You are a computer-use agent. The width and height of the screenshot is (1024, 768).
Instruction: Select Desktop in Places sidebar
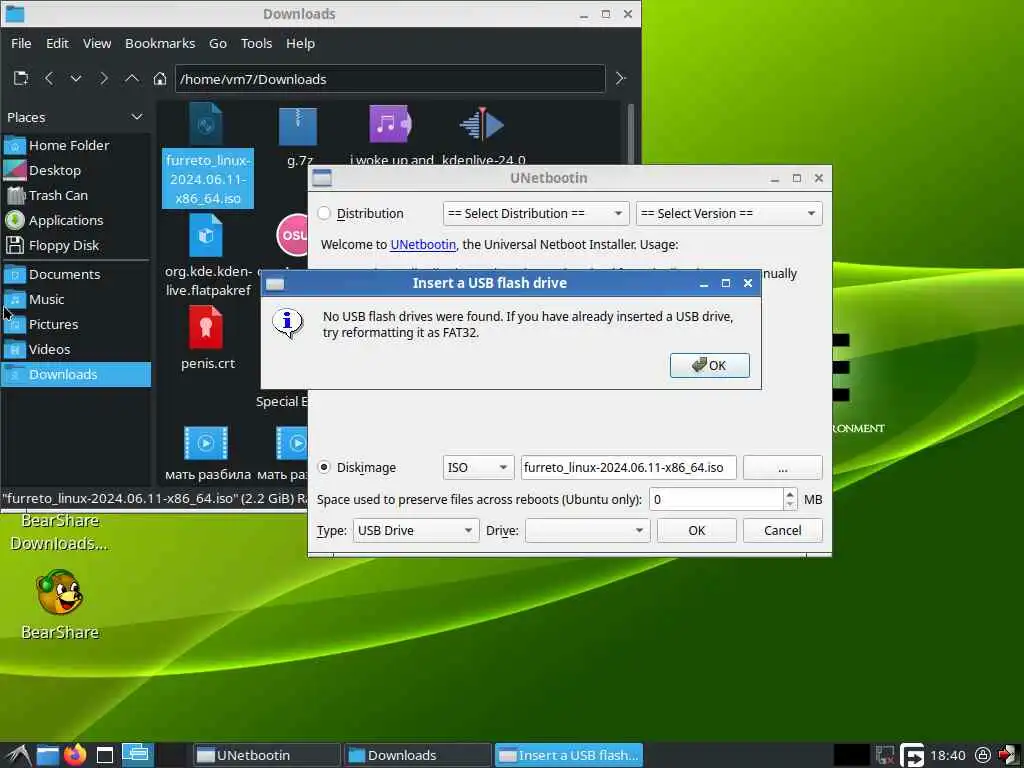(x=76, y=170)
